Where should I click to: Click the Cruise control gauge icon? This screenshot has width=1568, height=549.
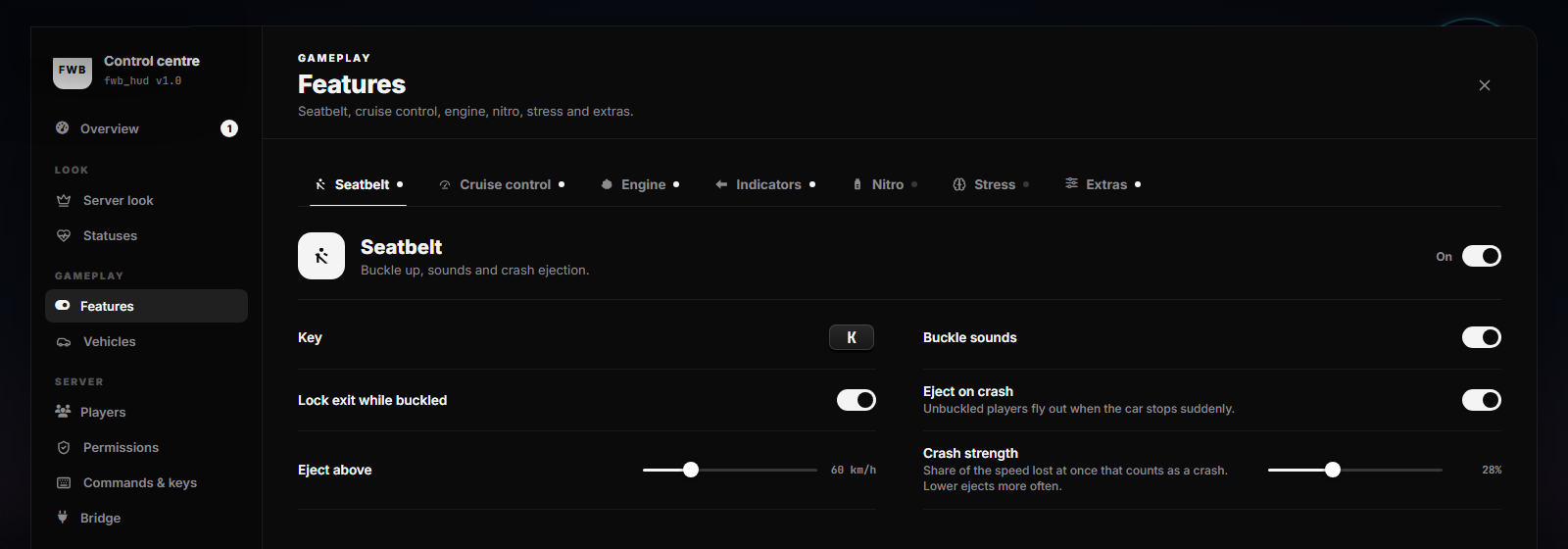point(445,184)
